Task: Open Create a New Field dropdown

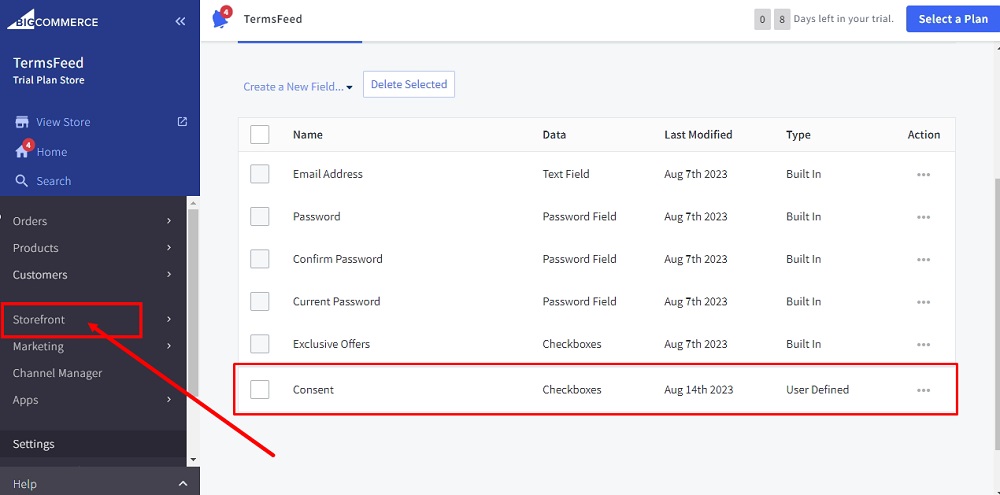Action: [x=298, y=87]
